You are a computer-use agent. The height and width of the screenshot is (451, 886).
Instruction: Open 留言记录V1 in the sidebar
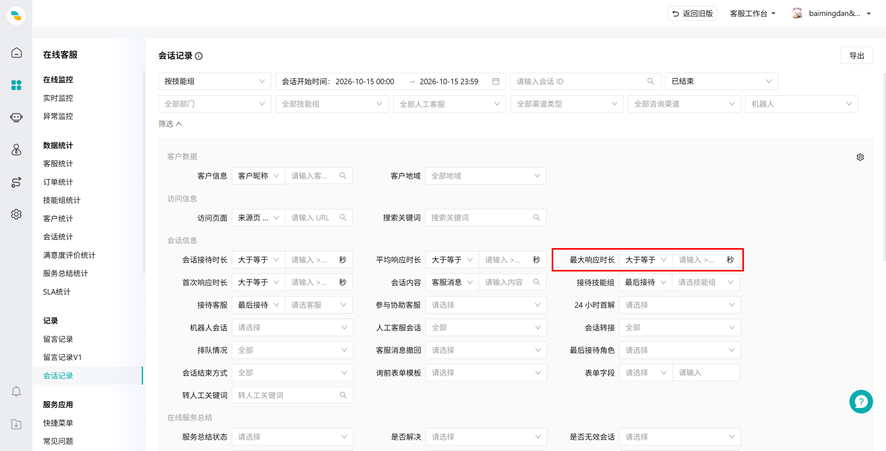click(x=63, y=357)
